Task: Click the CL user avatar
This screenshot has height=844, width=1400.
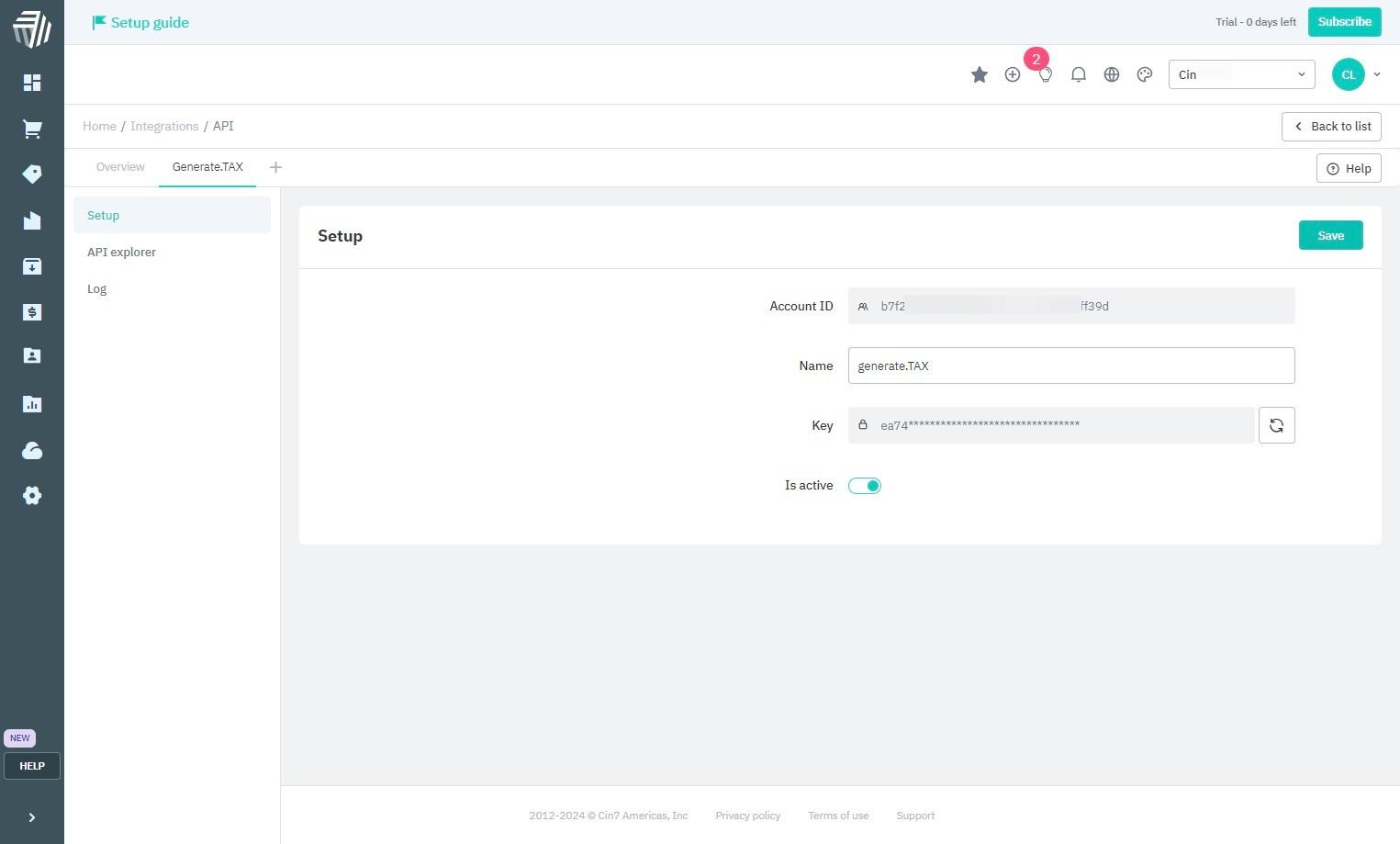Action: click(1349, 74)
